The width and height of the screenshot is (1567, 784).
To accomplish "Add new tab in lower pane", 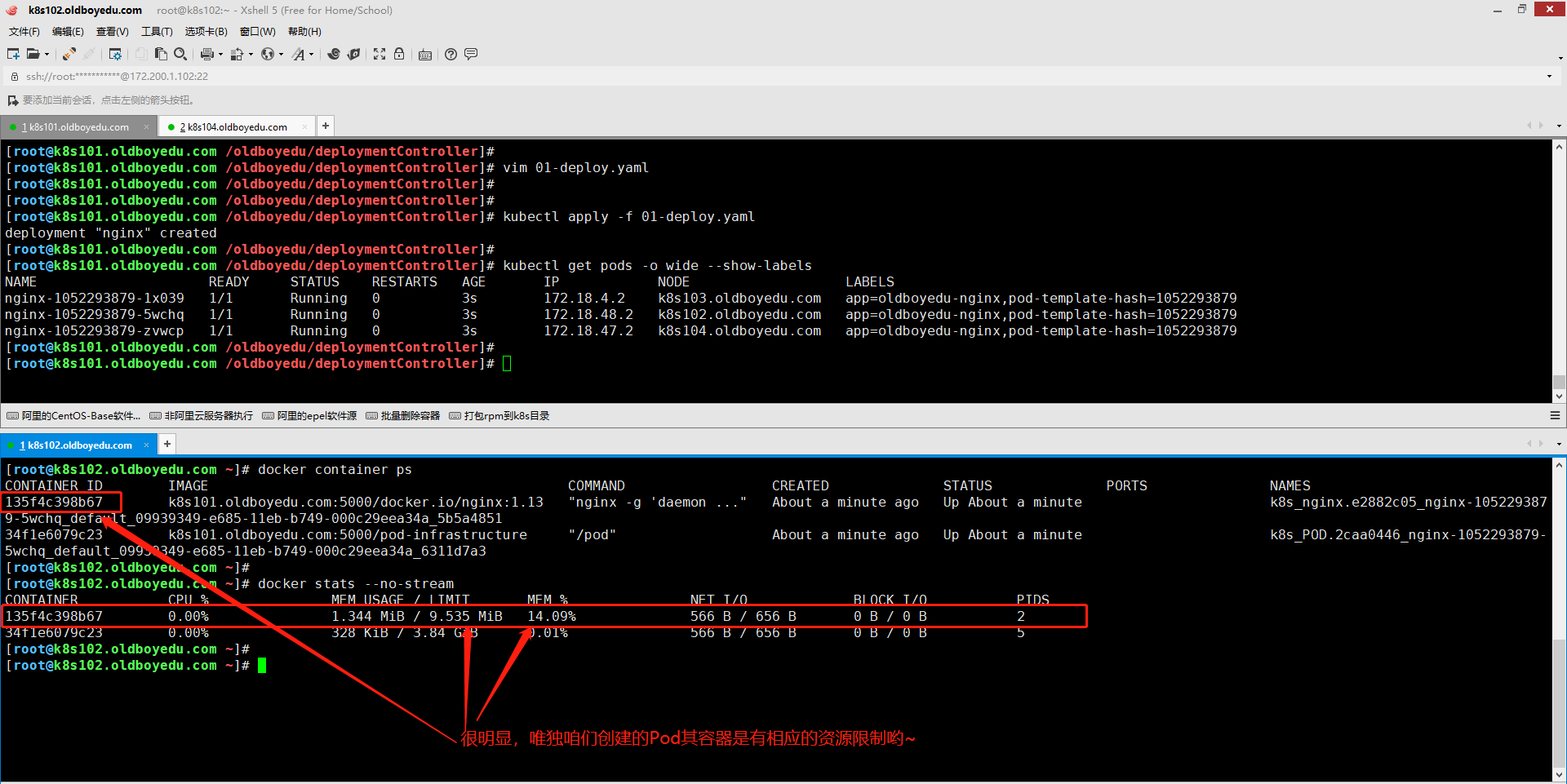I will [x=167, y=444].
